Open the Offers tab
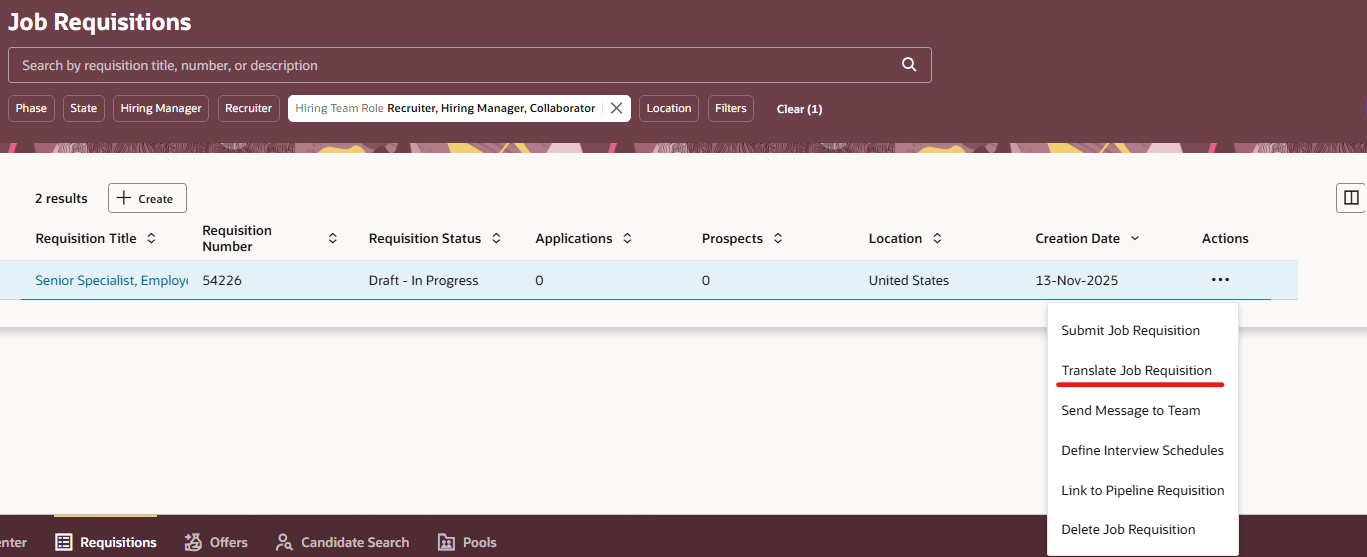 (216, 542)
